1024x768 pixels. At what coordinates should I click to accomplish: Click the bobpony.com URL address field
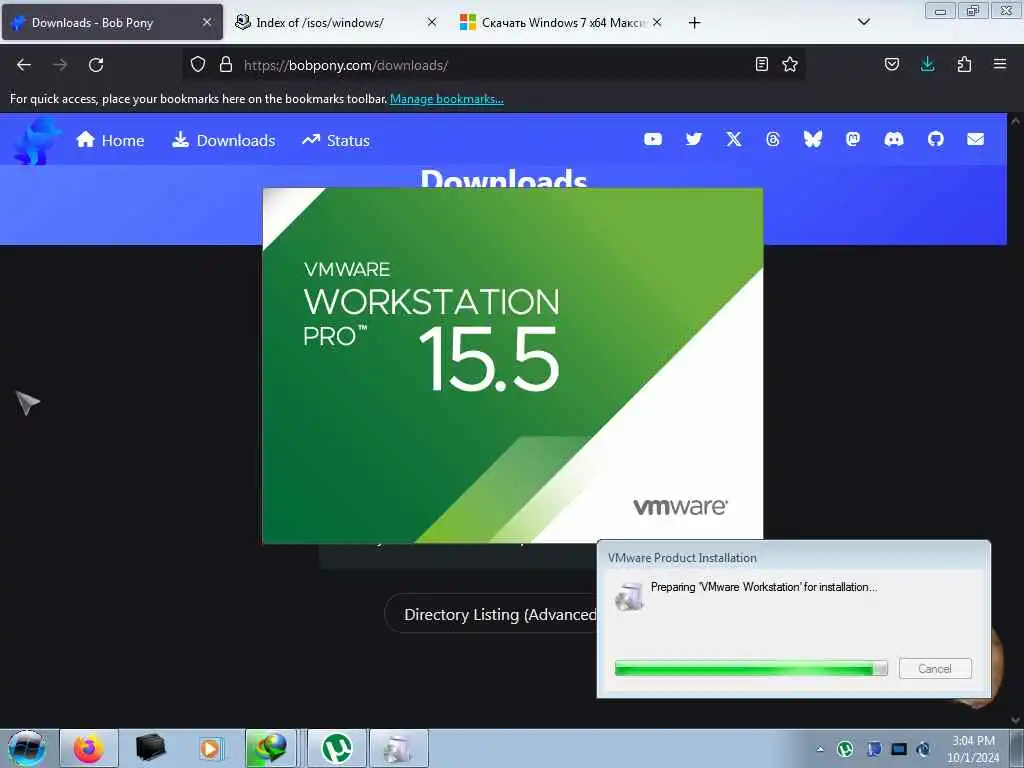pos(496,65)
